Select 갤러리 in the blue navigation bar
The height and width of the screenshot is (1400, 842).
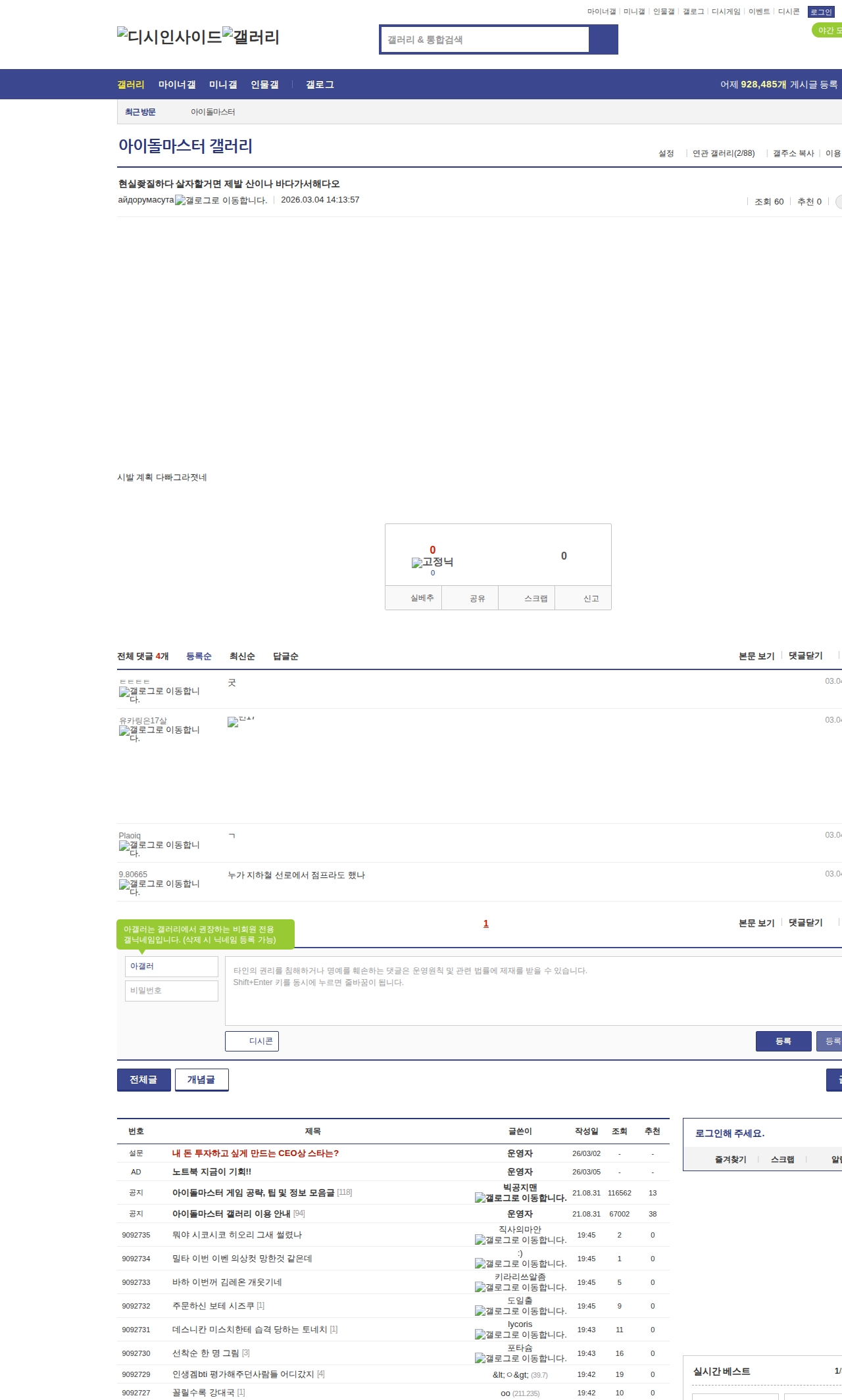tap(131, 85)
